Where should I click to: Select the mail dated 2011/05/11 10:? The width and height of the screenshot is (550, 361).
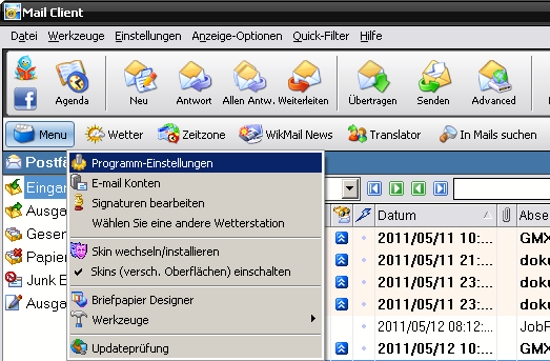(x=435, y=238)
